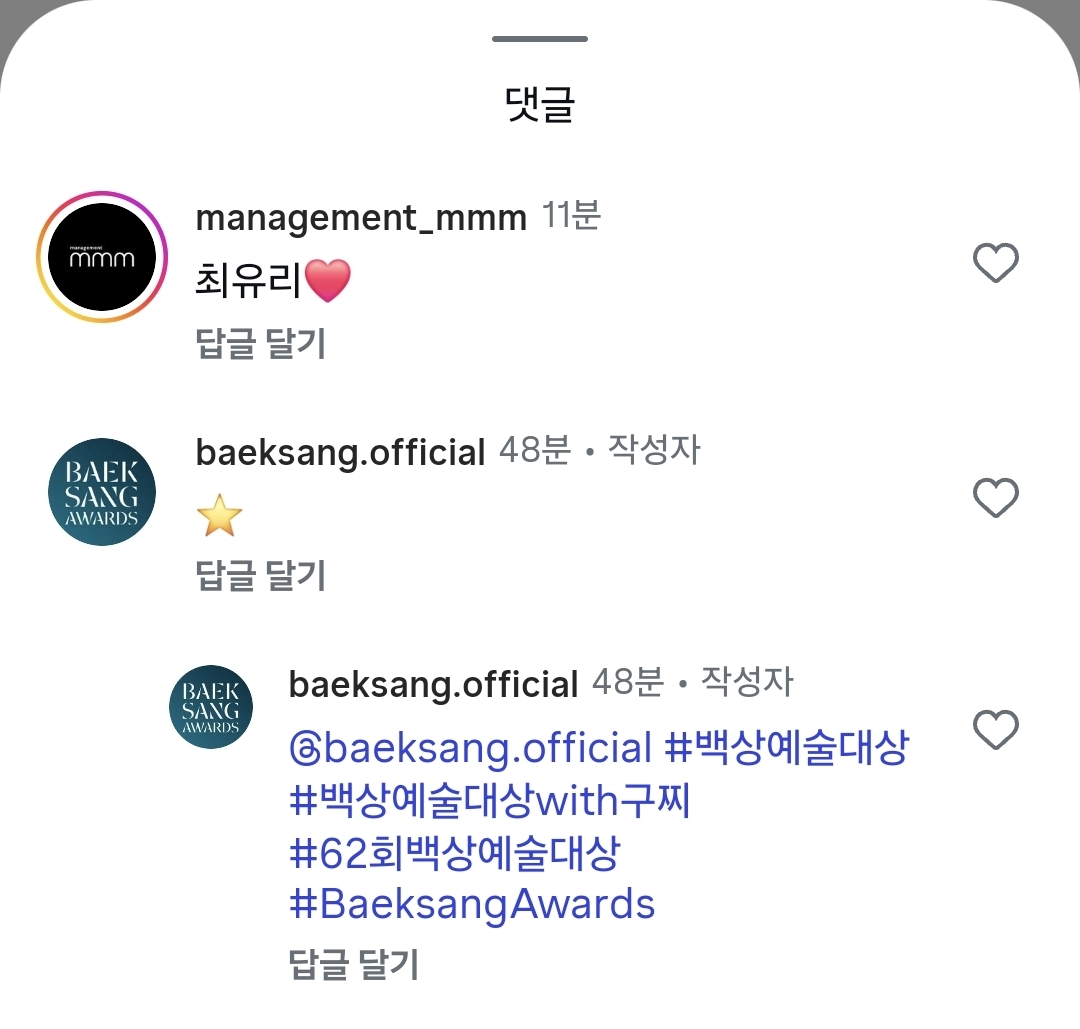The image size is (1080, 1029).
Task: Open the #백상예술대상 hashtag
Action: (x=787, y=747)
